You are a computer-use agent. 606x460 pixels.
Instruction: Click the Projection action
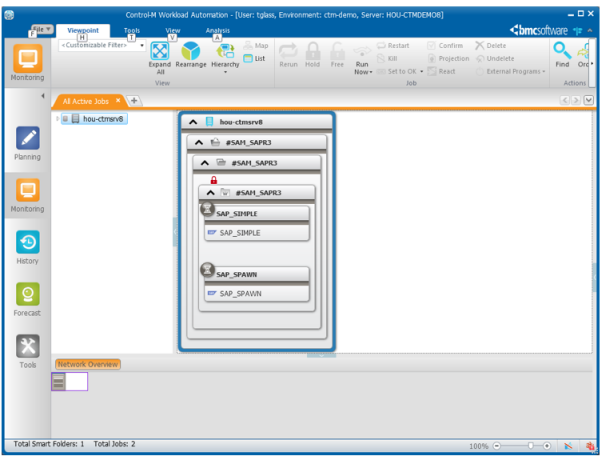pyautogui.click(x=448, y=59)
